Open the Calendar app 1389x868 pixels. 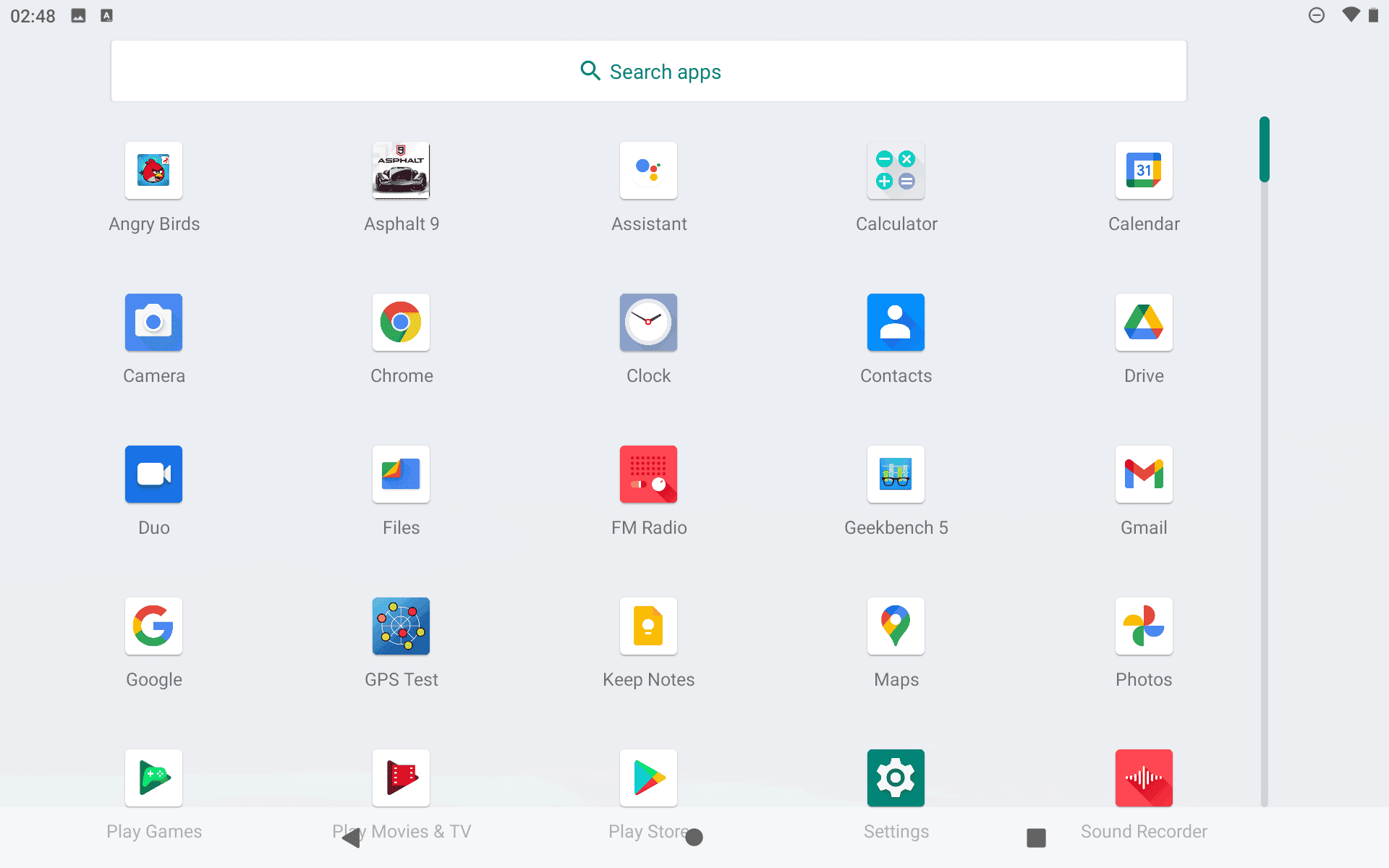tap(1144, 171)
